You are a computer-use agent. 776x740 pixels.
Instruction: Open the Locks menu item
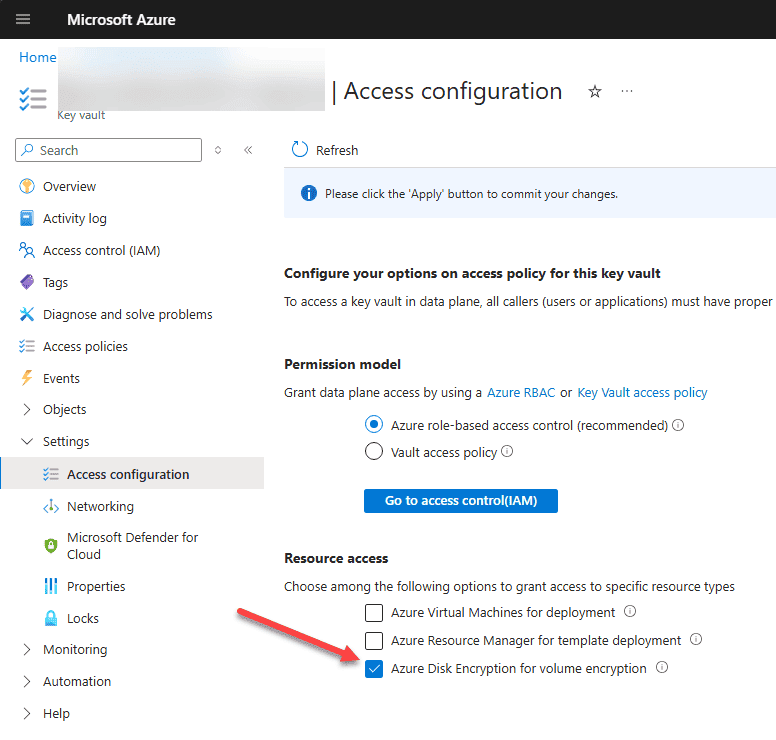point(83,618)
